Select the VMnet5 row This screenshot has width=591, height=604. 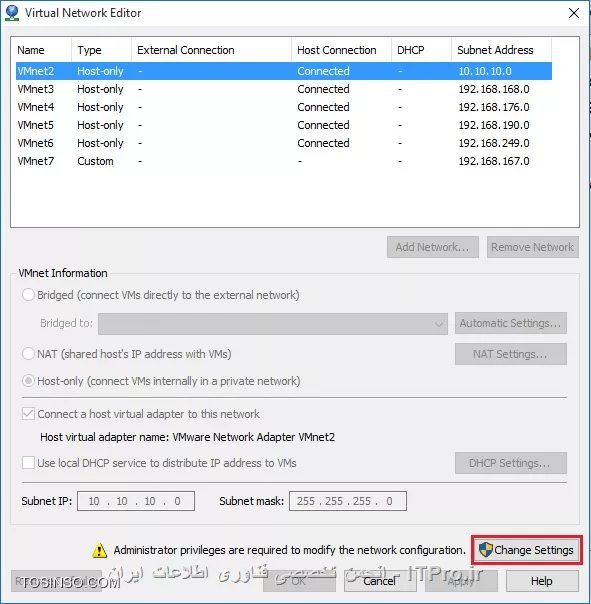[x=284, y=125]
